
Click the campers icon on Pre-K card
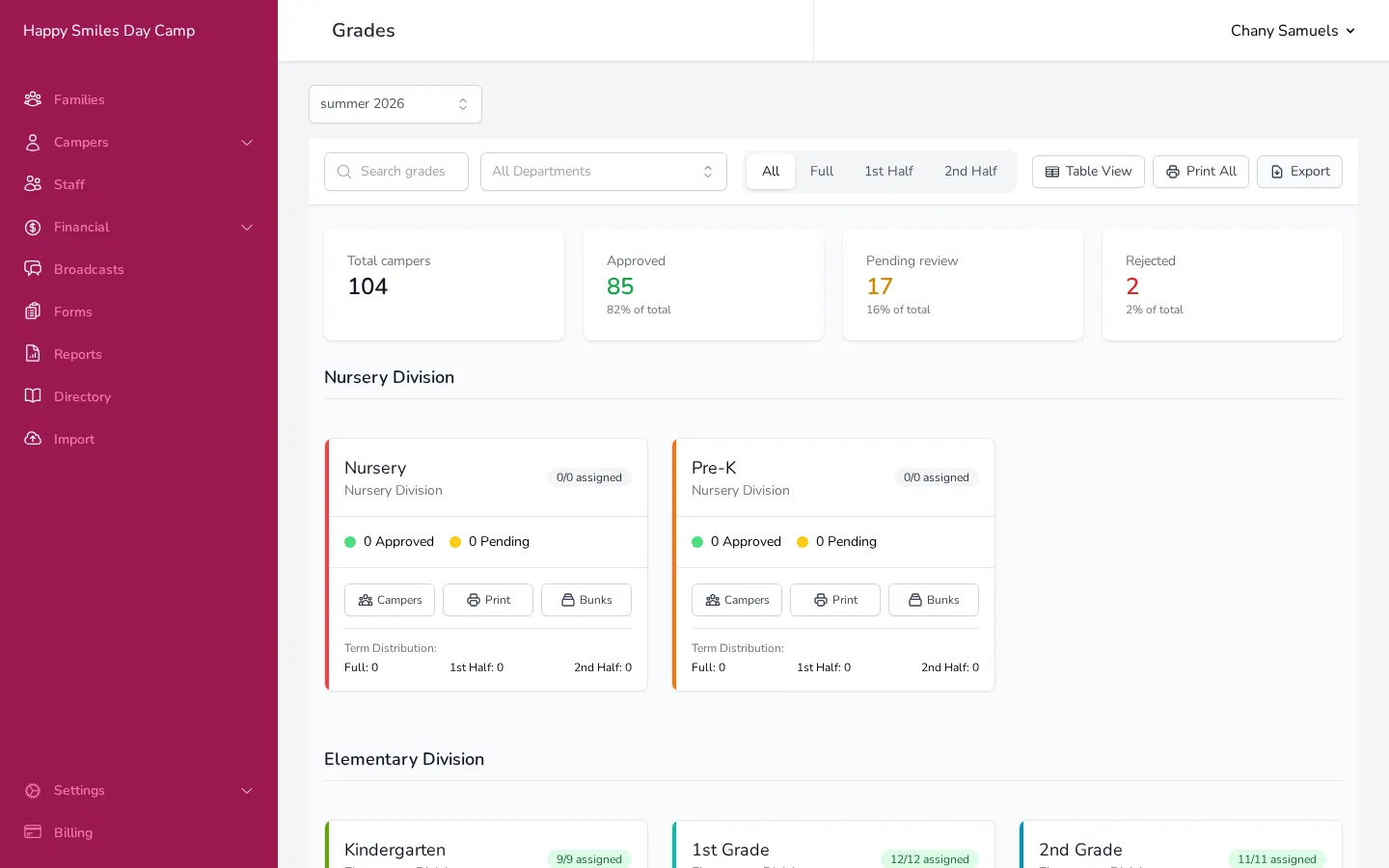pos(713,600)
